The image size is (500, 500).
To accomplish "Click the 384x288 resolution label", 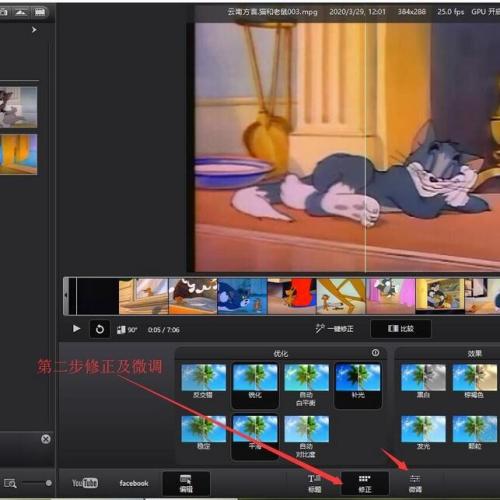I will [x=412, y=12].
